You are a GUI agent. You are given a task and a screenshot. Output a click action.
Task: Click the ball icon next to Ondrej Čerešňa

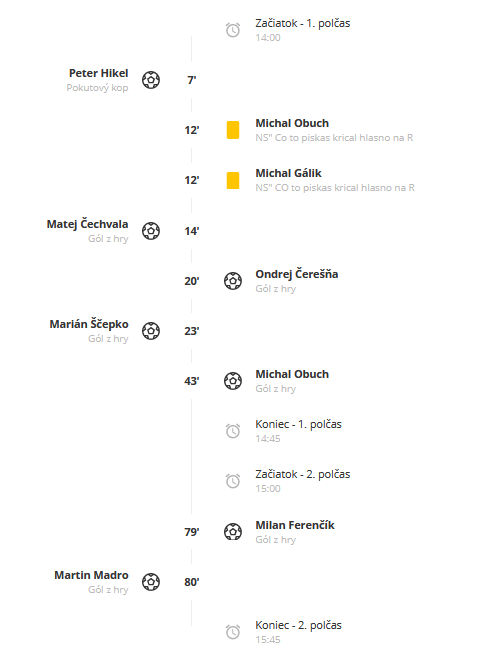tap(233, 281)
